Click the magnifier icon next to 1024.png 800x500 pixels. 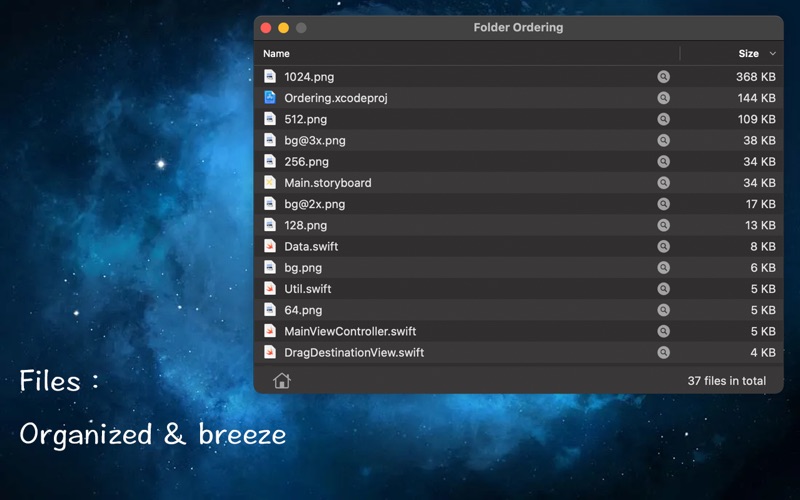tap(663, 77)
